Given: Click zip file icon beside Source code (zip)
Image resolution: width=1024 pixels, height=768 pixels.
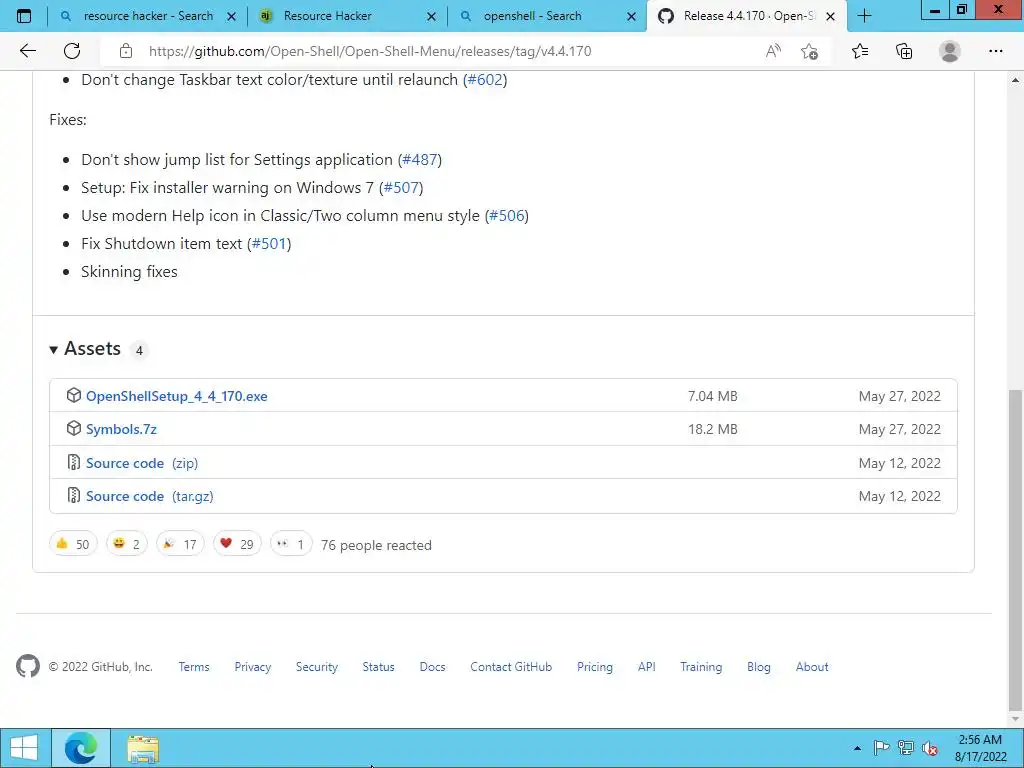Looking at the screenshot, I should [x=73, y=462].
